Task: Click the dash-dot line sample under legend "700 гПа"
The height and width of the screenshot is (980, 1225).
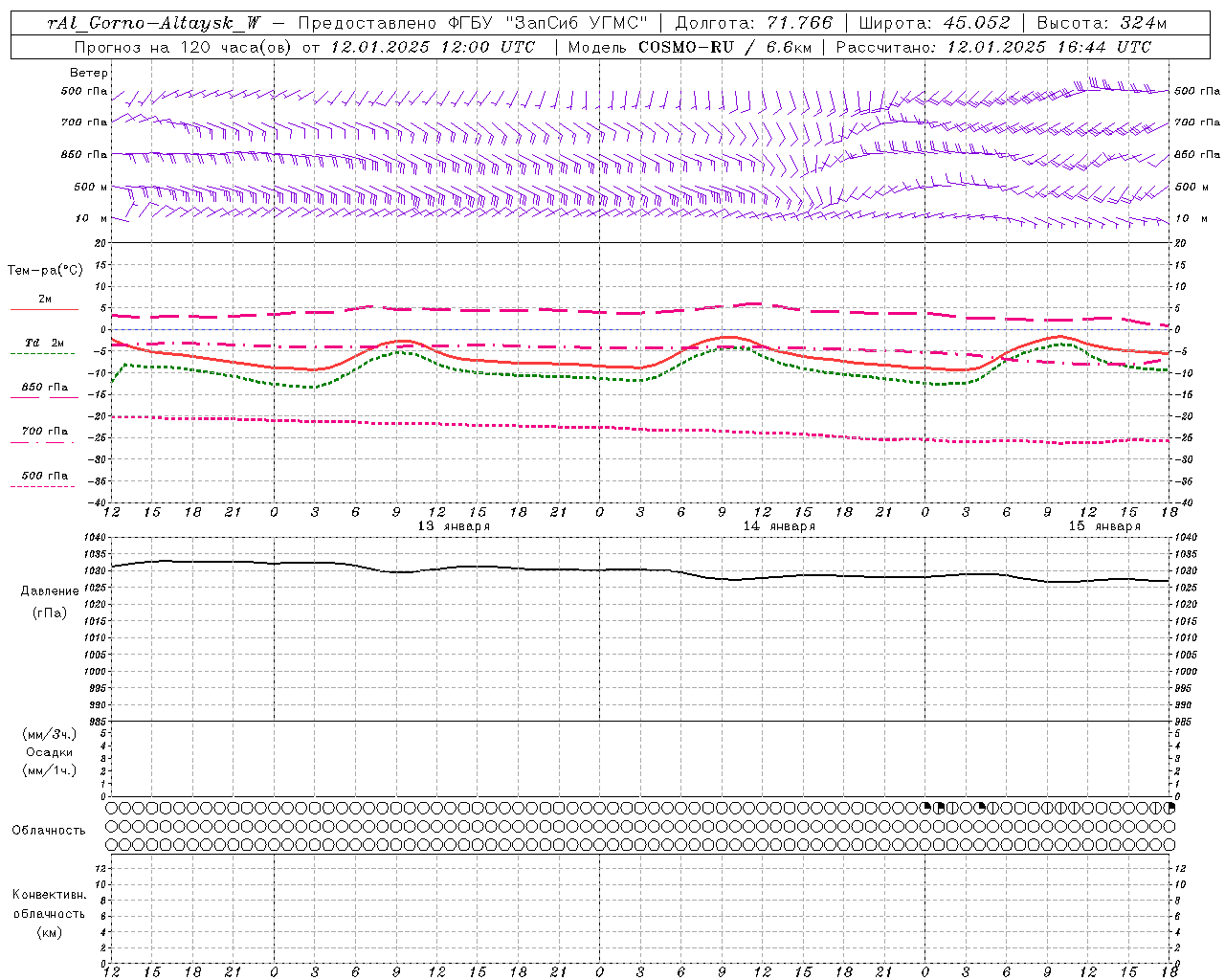Action: click(x=43, y=442)
